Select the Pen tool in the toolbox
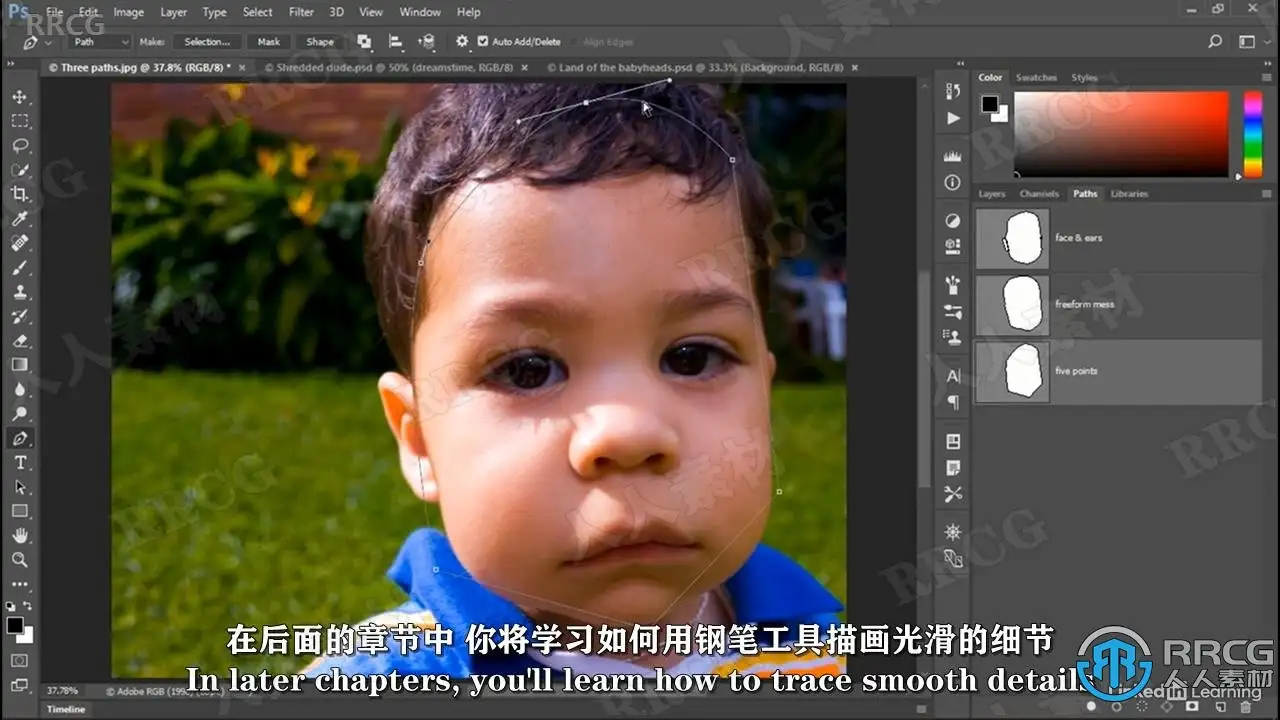This screenshot has width=1280, height=720. [19, 438]
